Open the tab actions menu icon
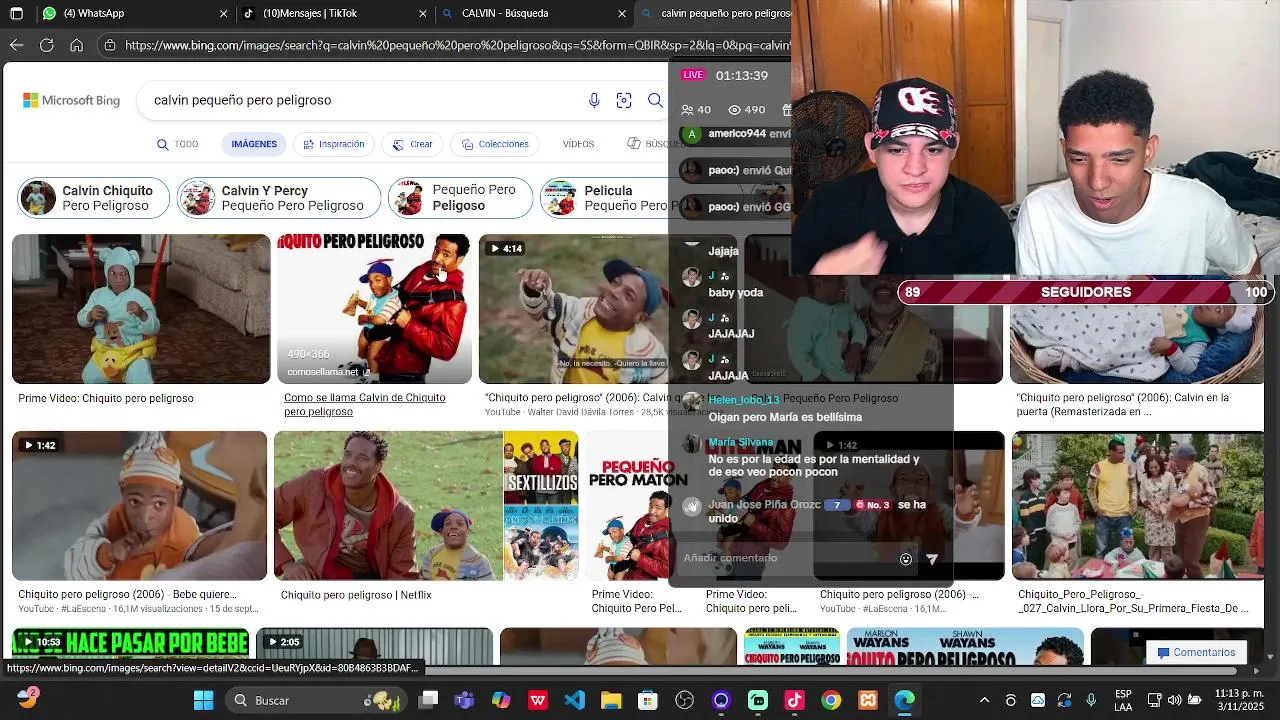The height and width of the screenshot is (720, 1280). [15, 14]
